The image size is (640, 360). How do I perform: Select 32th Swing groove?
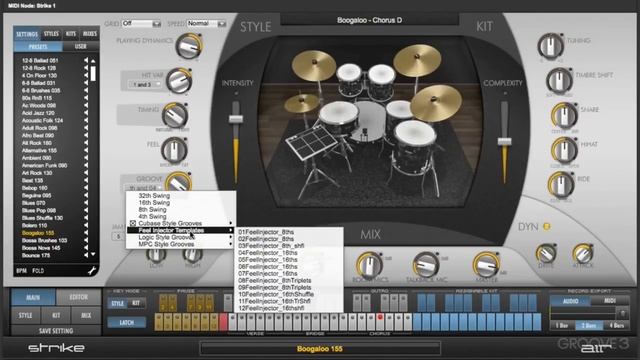tap(180, 196)
